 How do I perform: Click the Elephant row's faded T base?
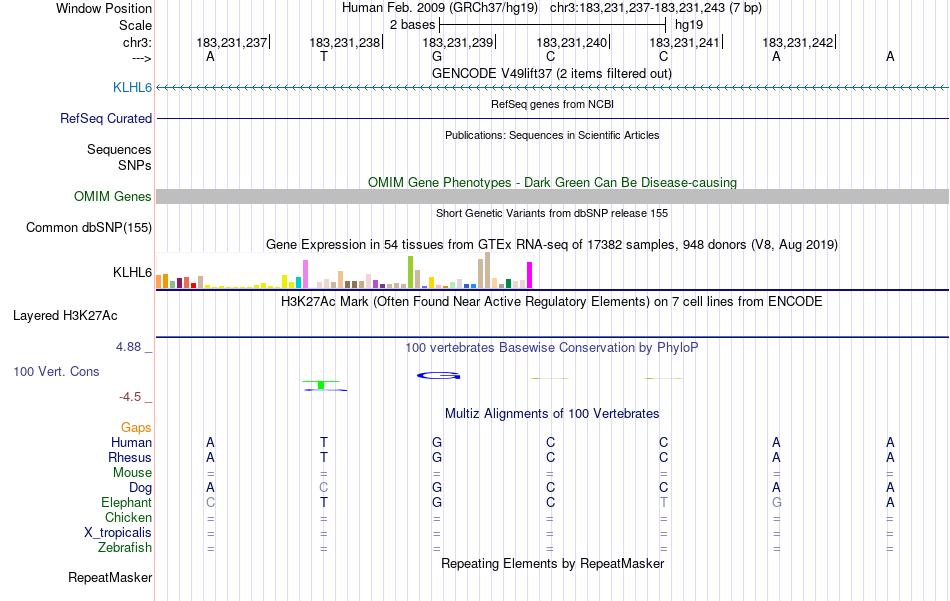pyautogui.click(x=664, y=502)
